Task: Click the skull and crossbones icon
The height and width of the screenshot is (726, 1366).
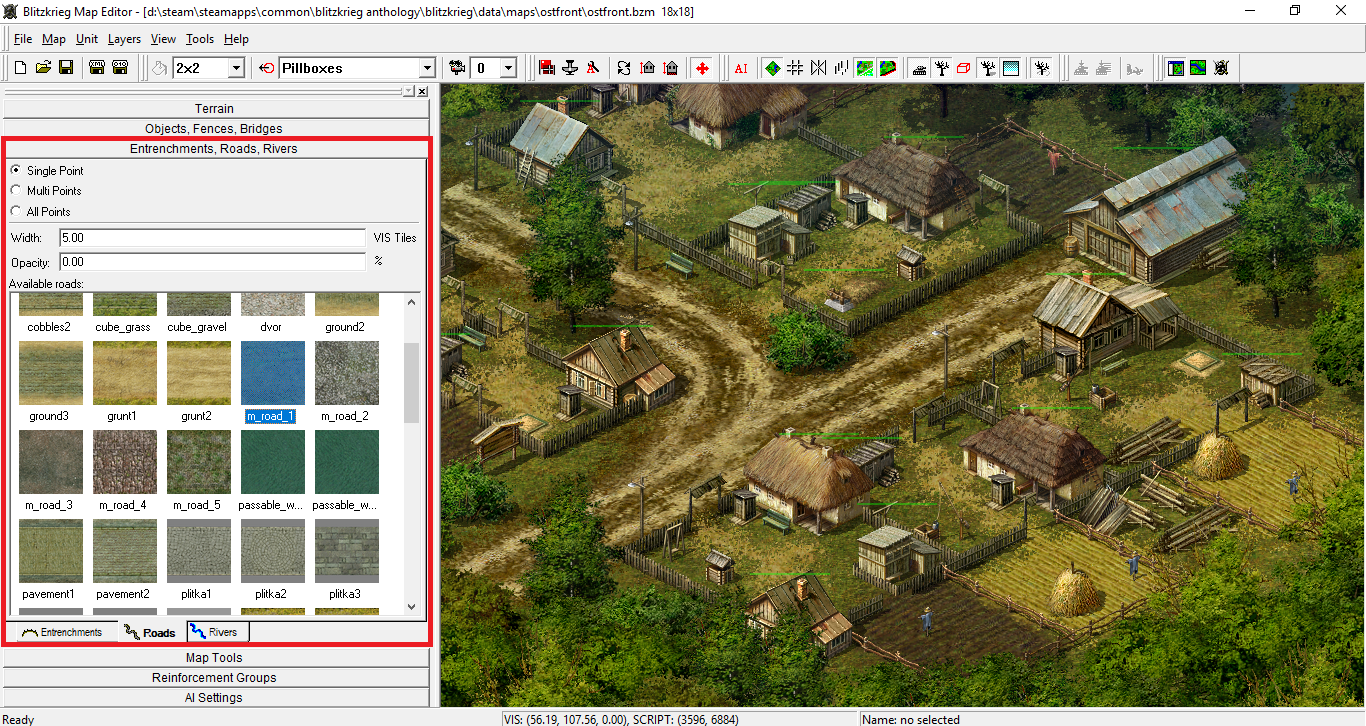Action: coord(1222,68)
